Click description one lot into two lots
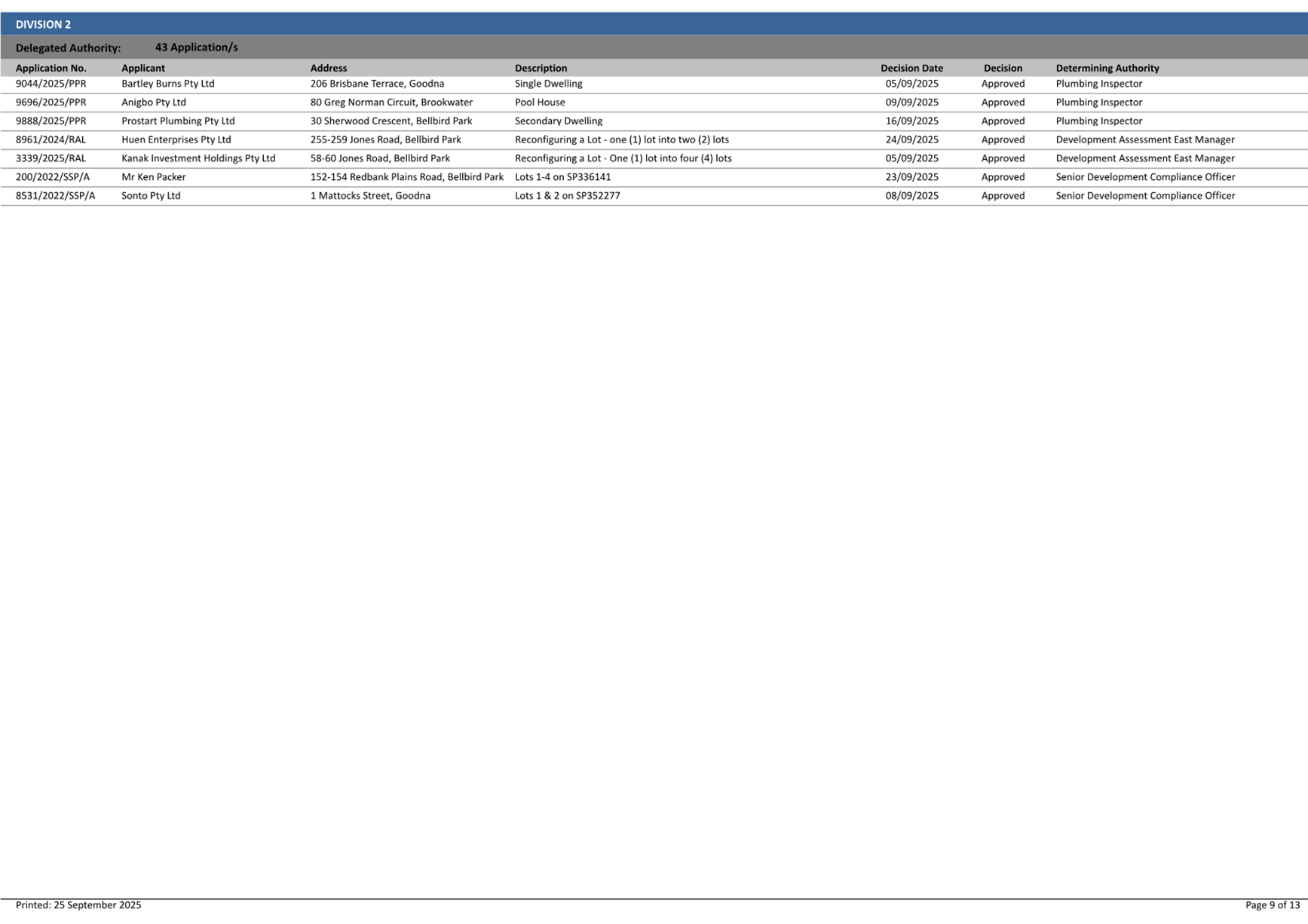 coord(622,139)
